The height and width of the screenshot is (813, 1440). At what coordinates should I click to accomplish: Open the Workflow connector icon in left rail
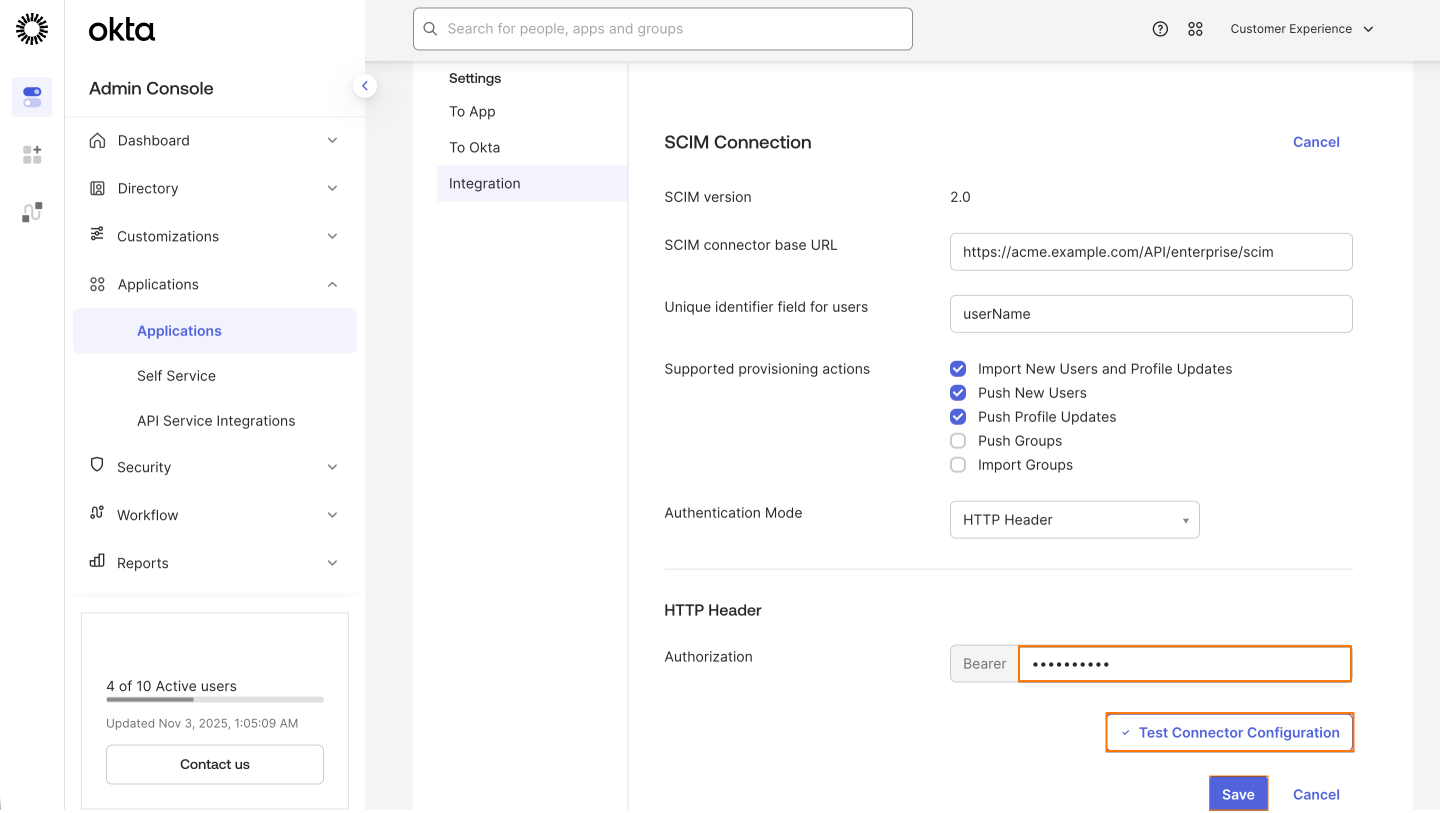pyautogui.click(x=31, y=211)
